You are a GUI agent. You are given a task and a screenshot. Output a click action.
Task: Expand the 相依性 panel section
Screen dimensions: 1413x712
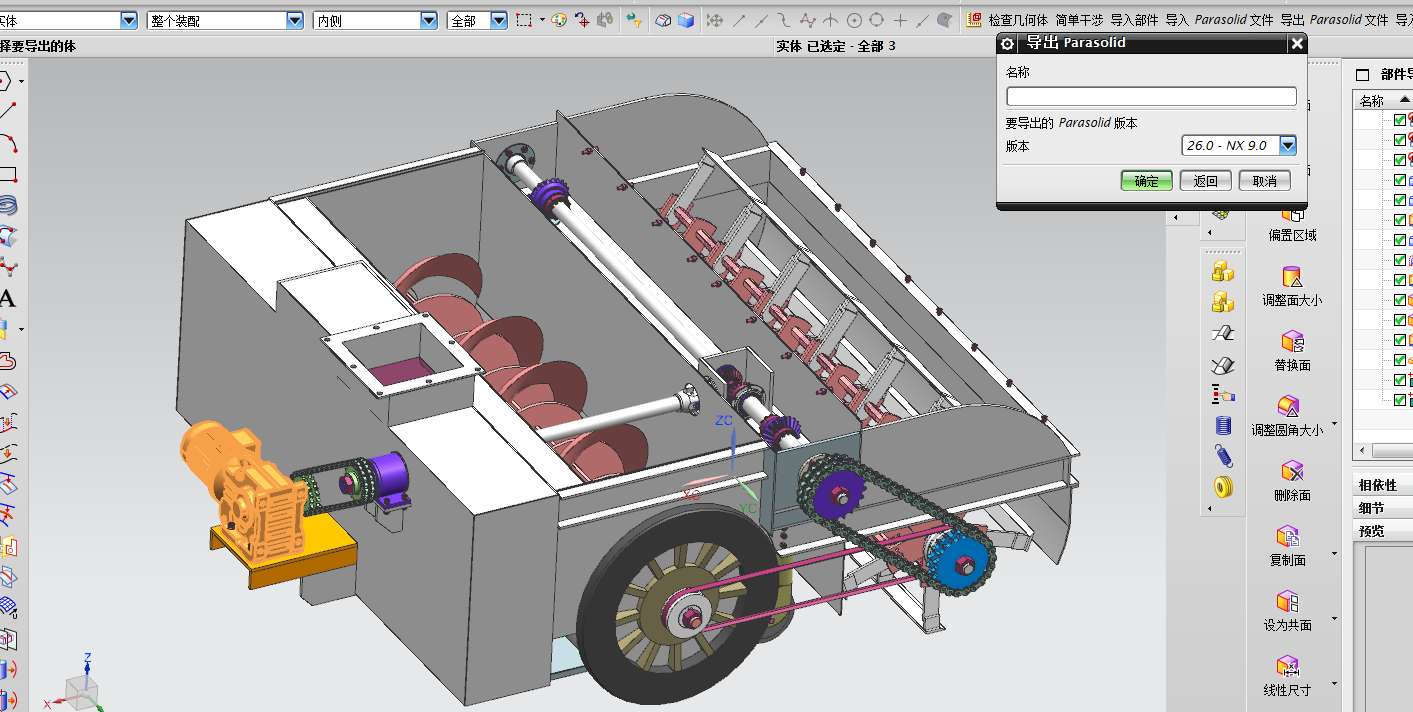[x=1382, y=485]
